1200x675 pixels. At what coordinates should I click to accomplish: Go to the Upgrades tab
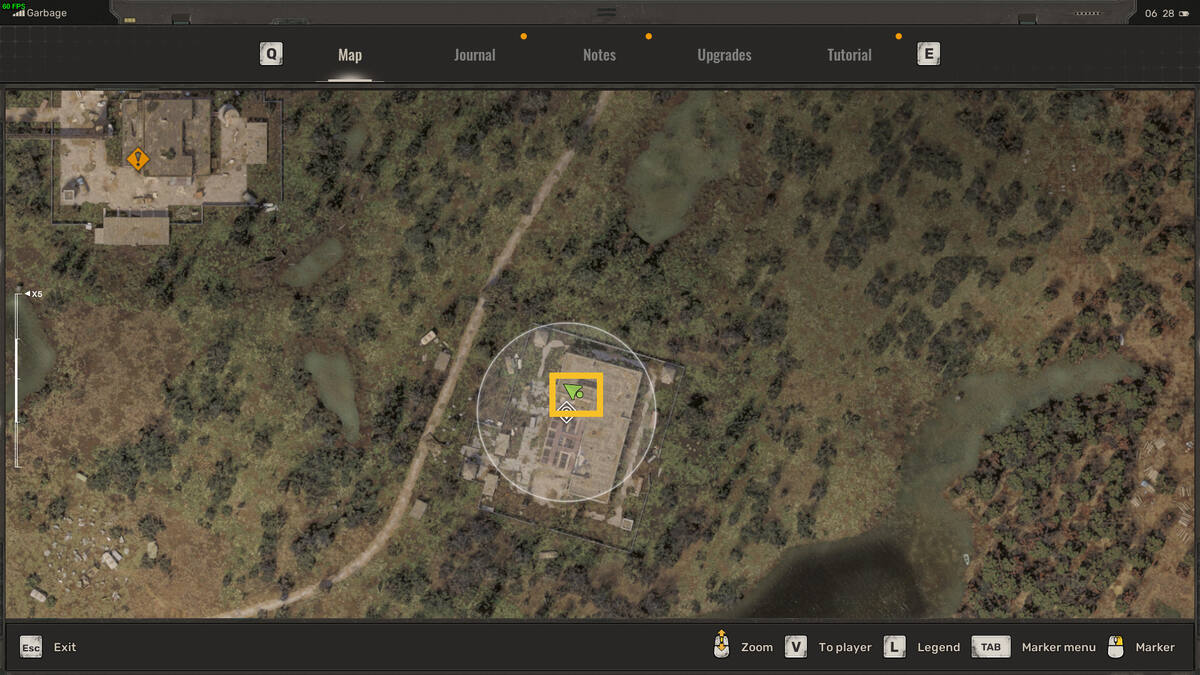tap(724, 55)
